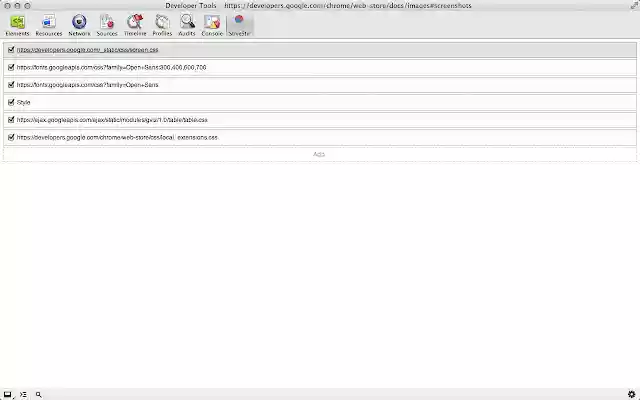Viewport: 640px width, 400px height.
Task: Click the dock-to-window icon in the status bar
Action: point(8,395)
